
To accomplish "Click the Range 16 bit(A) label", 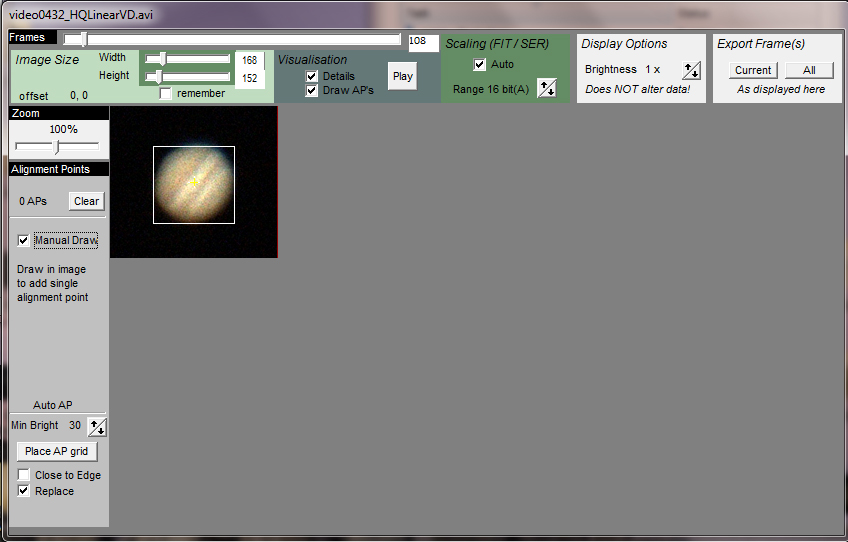I will point(491,89).
